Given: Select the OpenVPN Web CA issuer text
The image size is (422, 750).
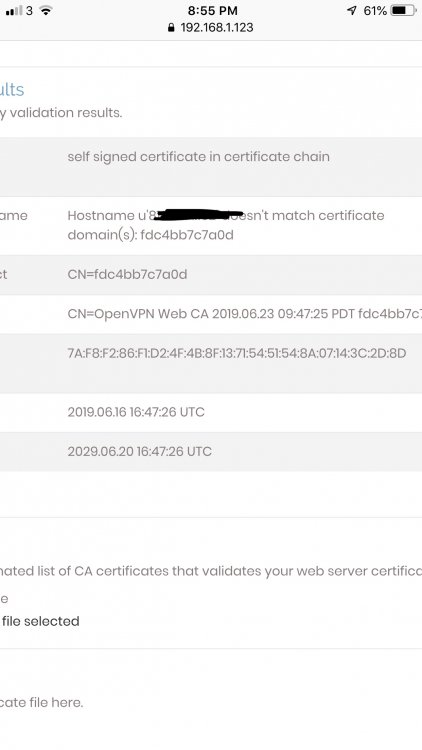Looking at the screenshot, I should pyautogui.click(x=244, y=314).
